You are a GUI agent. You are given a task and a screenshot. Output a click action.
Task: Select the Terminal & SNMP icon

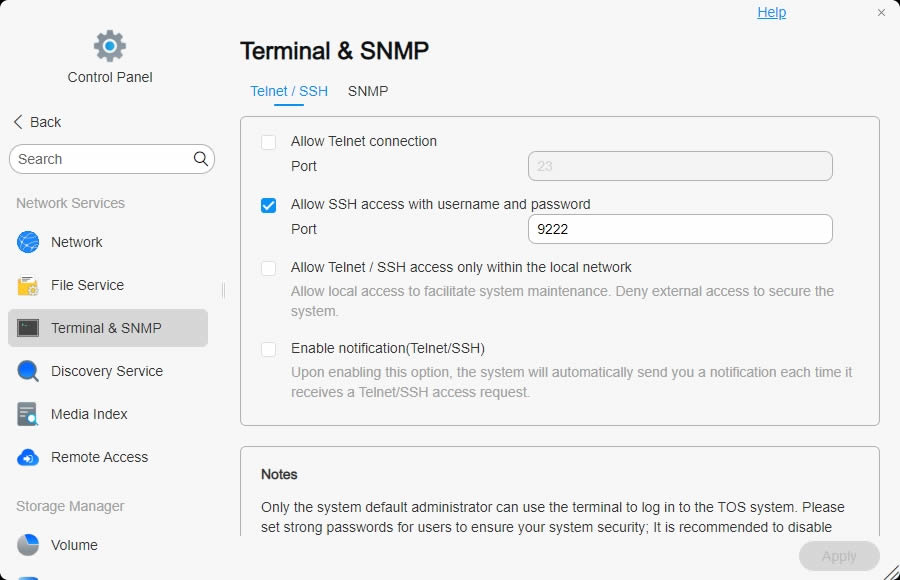click(28, 328)
